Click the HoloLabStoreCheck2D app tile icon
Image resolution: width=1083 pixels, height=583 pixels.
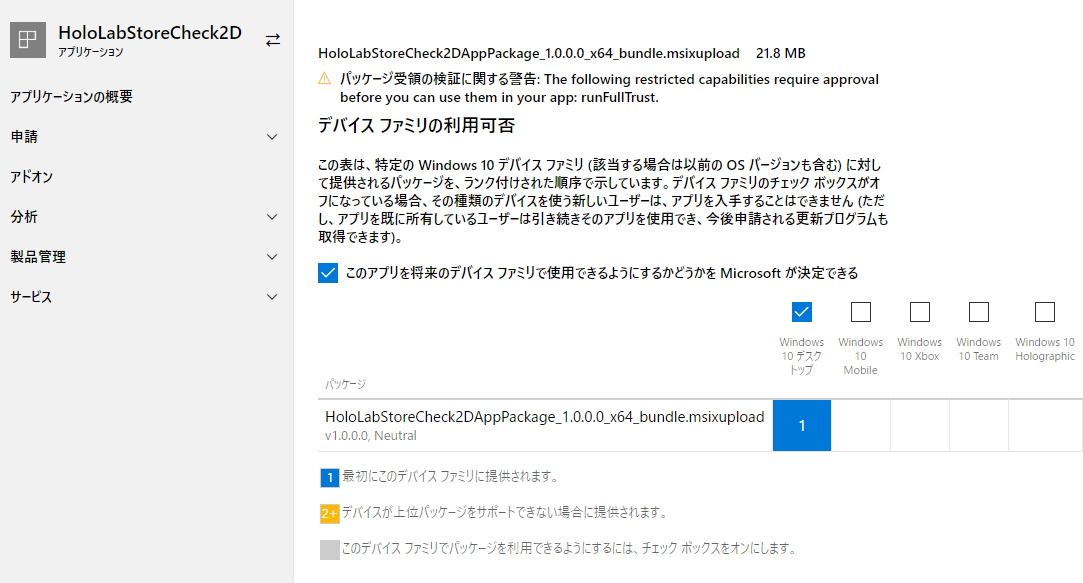pos(28,39)
